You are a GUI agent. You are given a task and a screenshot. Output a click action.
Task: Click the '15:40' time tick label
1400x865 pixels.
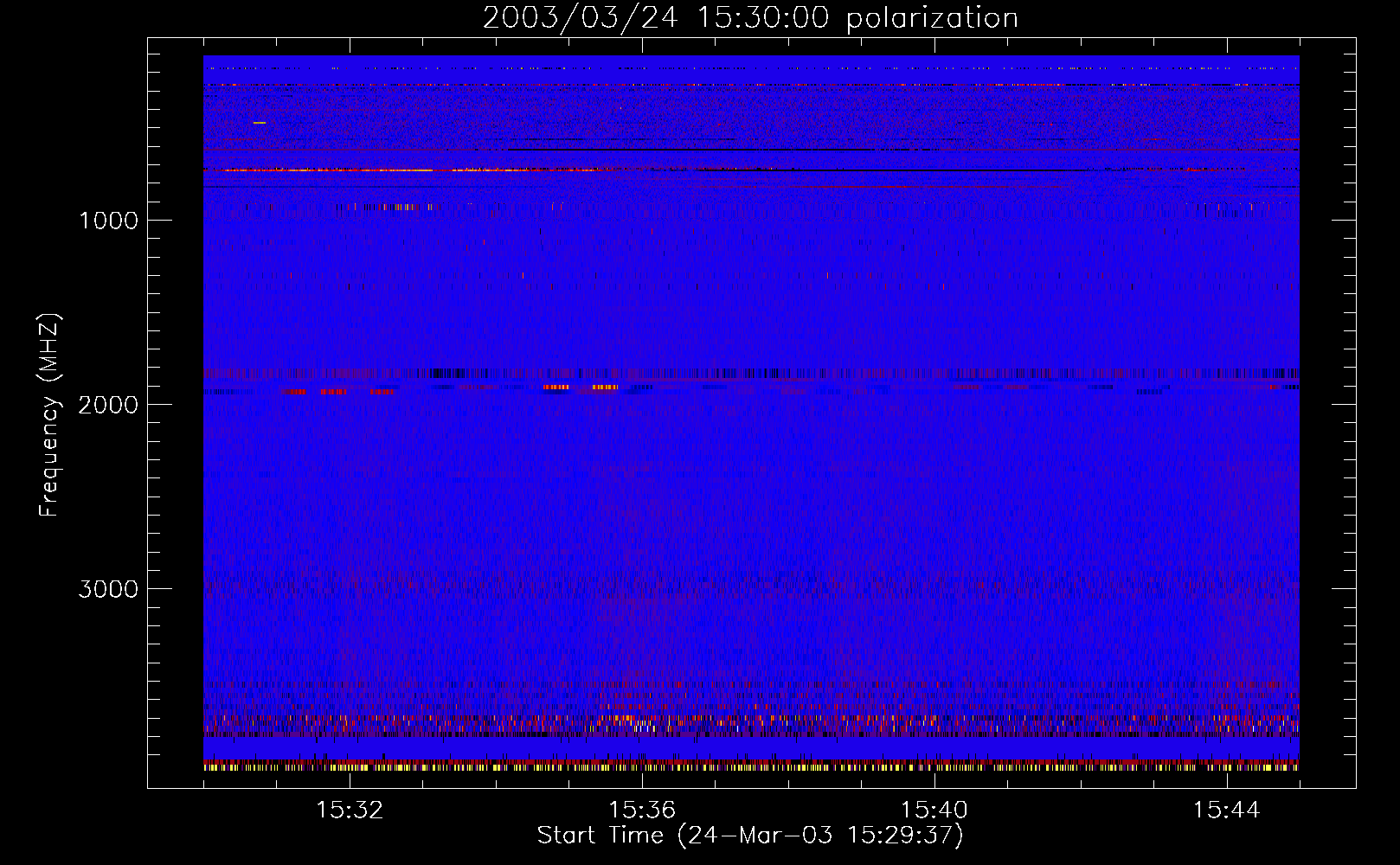[934, 811]
